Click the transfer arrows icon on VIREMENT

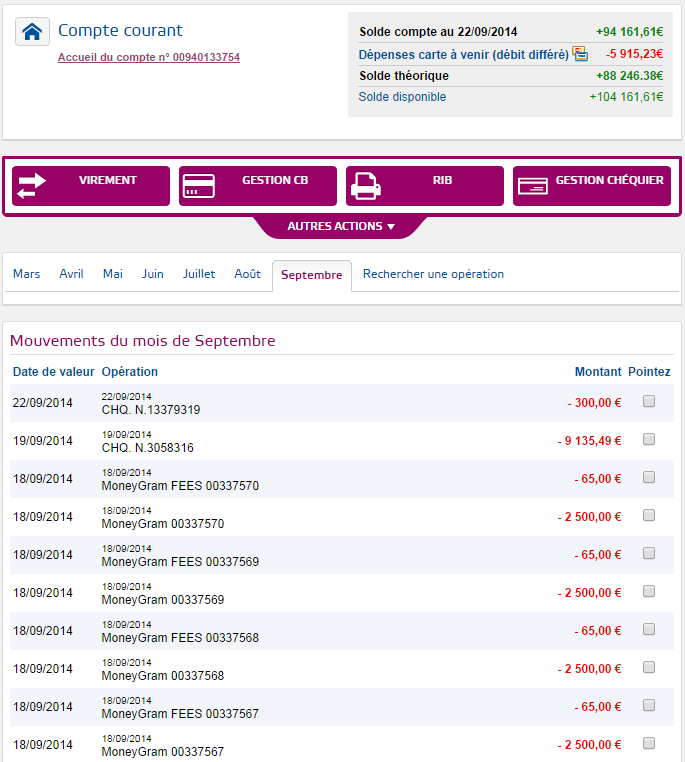(x=32, y=186)
